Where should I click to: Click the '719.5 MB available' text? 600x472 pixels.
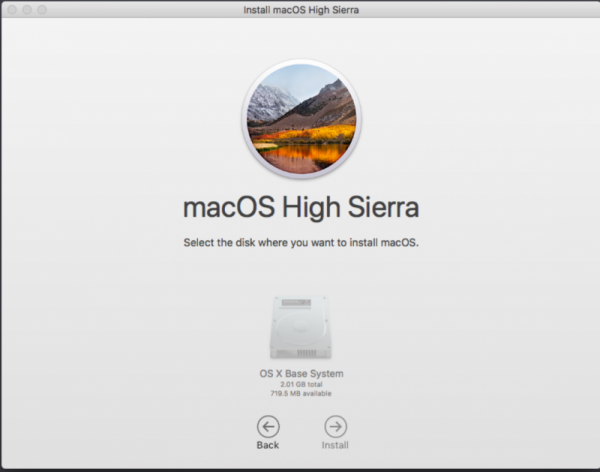pos(301,394)
